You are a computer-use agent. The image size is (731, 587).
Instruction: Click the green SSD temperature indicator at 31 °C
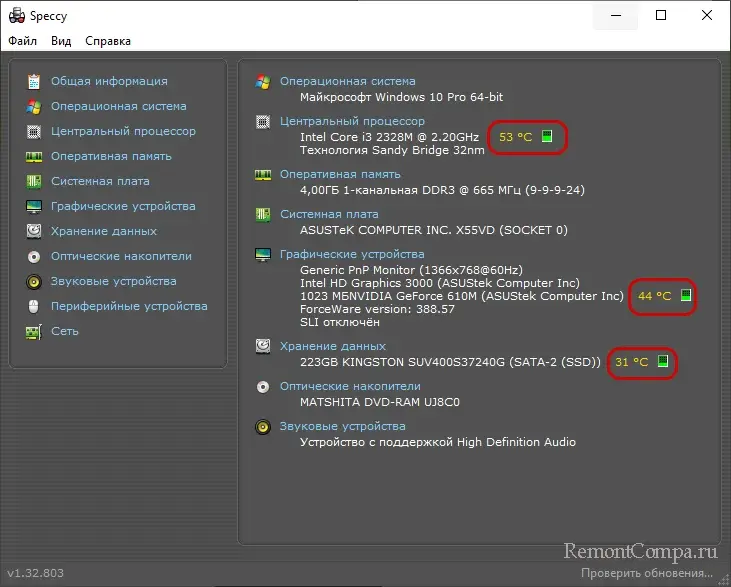[x=662, y=362]
